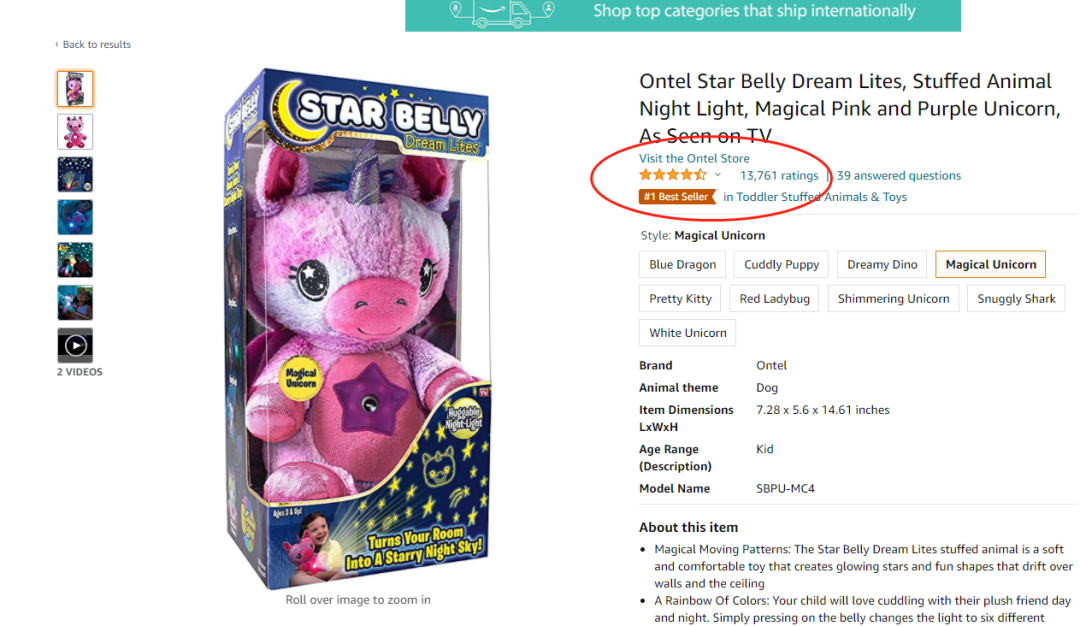View the sixth thumbnail image

(x=75, y=303)
